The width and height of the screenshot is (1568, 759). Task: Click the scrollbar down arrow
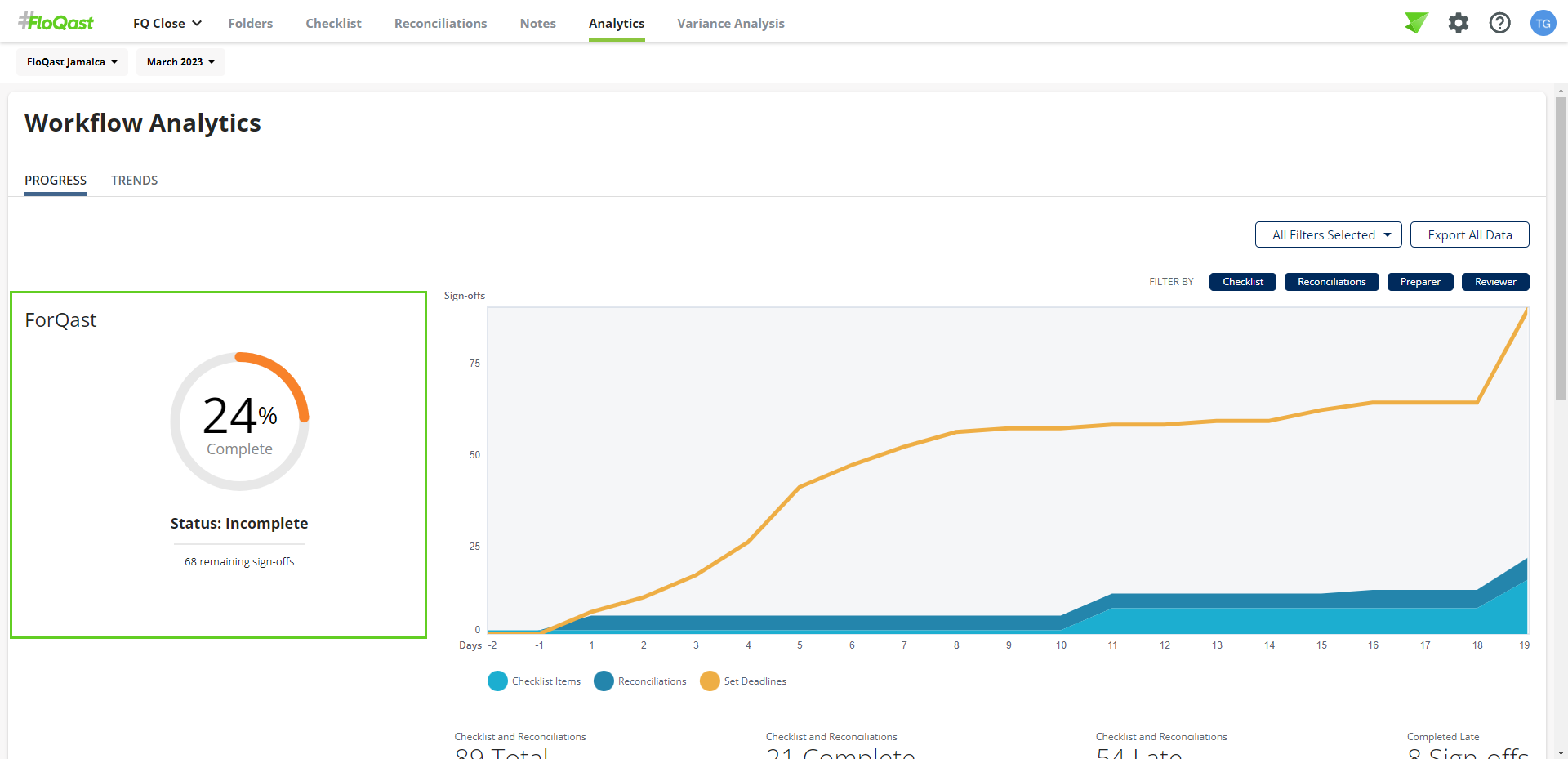click(x=1561, y=752)
